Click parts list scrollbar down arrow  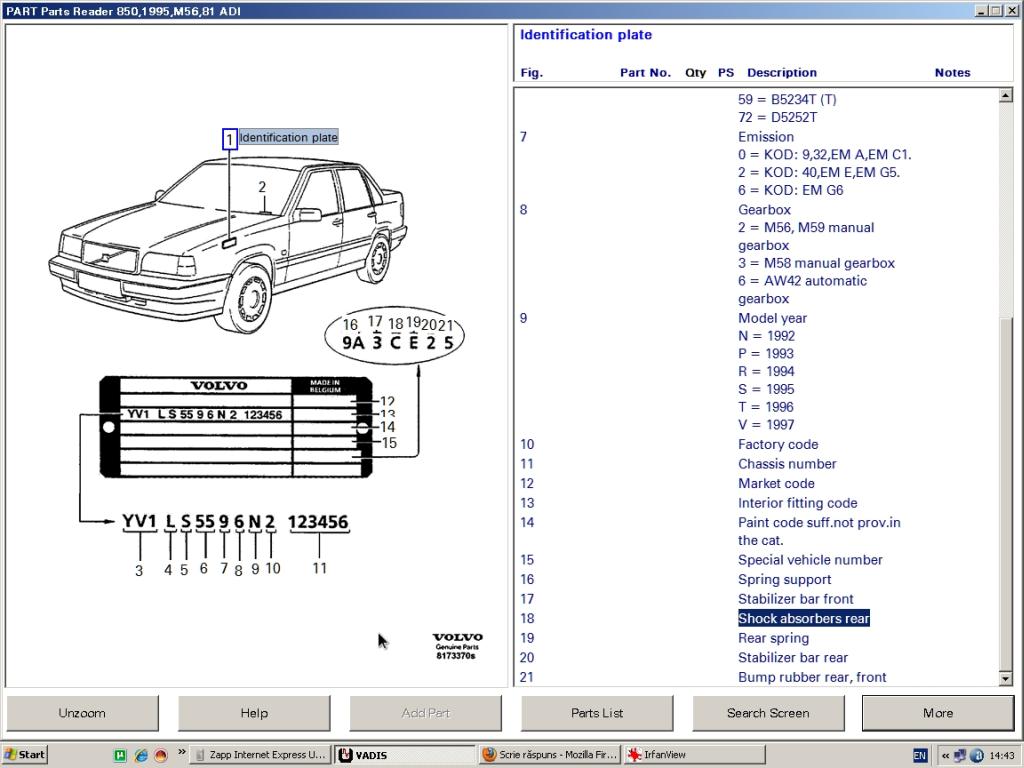[1006, 679]
